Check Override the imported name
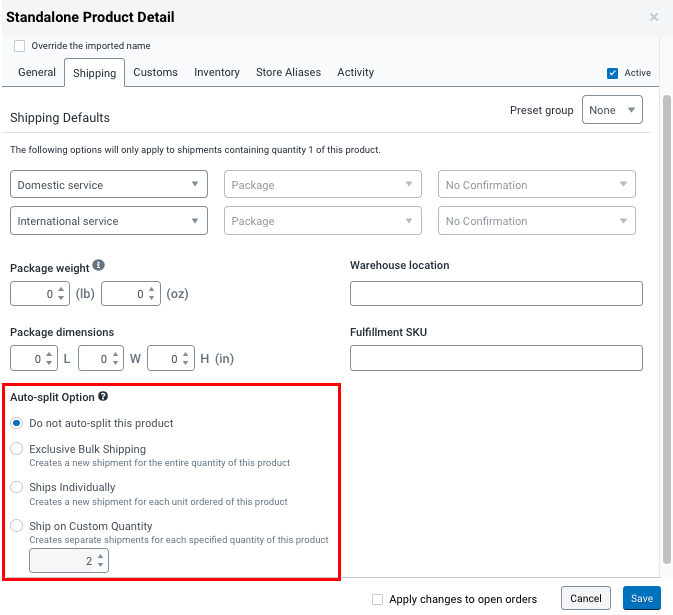Screen dimensions: 673x615 click(x=19, y=46)
